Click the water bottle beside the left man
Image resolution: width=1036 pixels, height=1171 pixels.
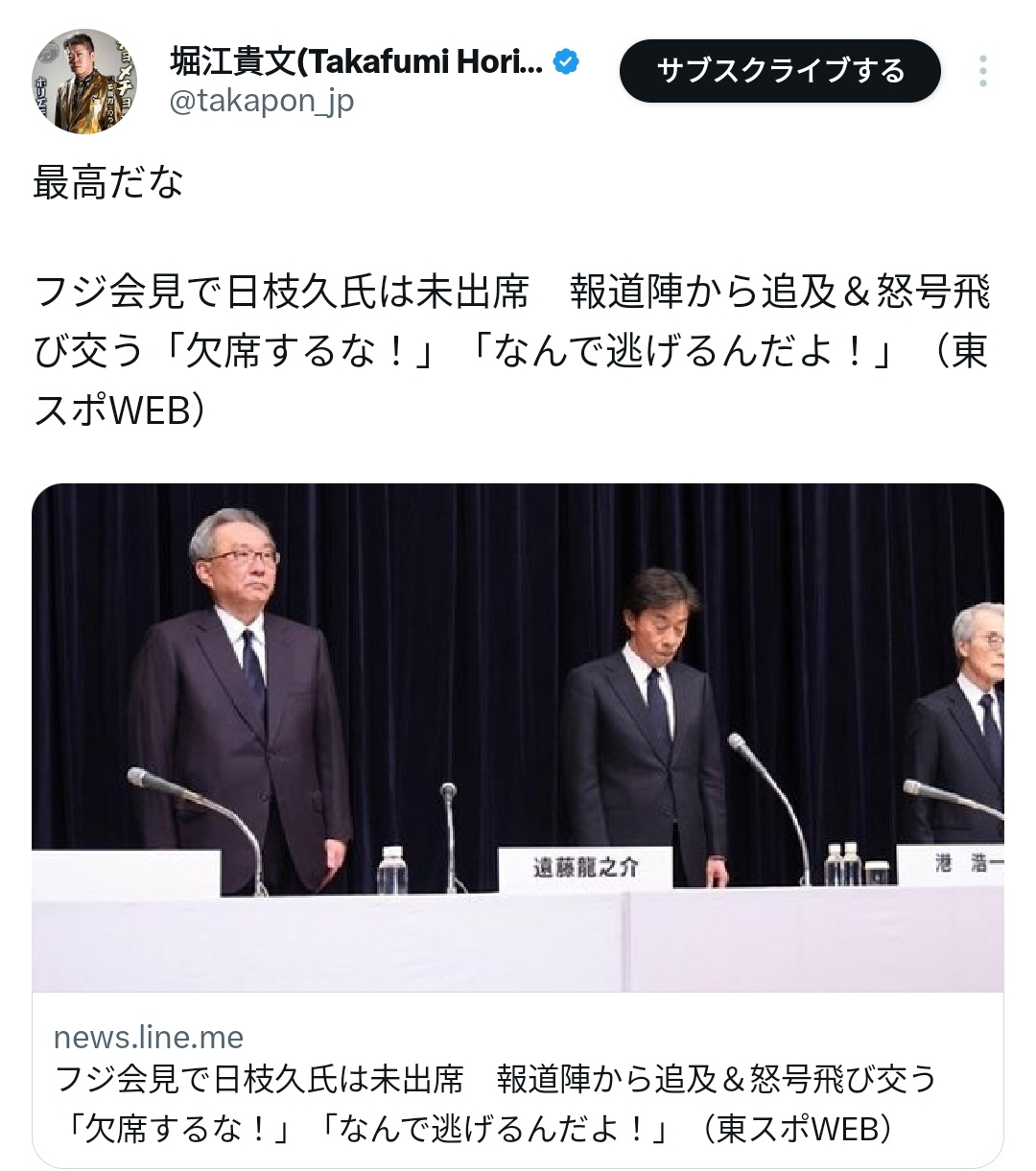(x=391, y=870)
